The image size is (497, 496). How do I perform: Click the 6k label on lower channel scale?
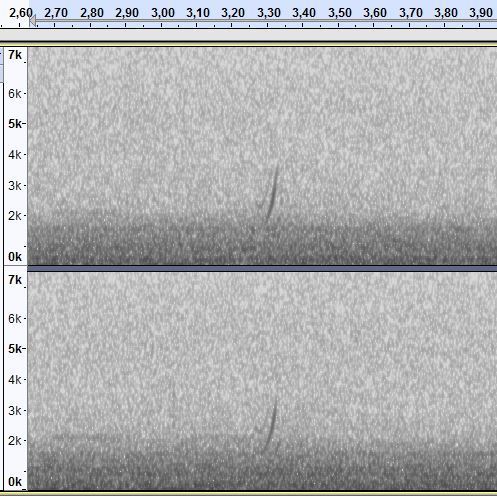[x=15, y=319]
